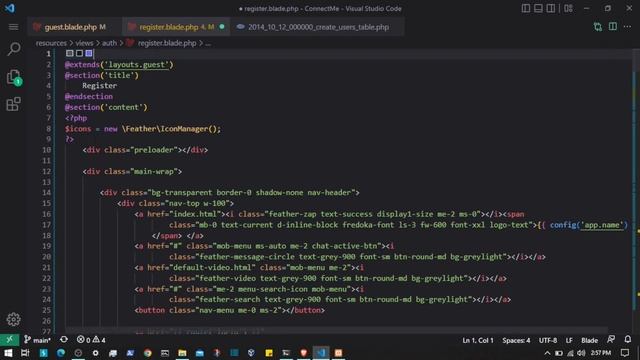Open Brave browser from taskbar
Viewport: 640px width, 360px height.
click(303, 353)
